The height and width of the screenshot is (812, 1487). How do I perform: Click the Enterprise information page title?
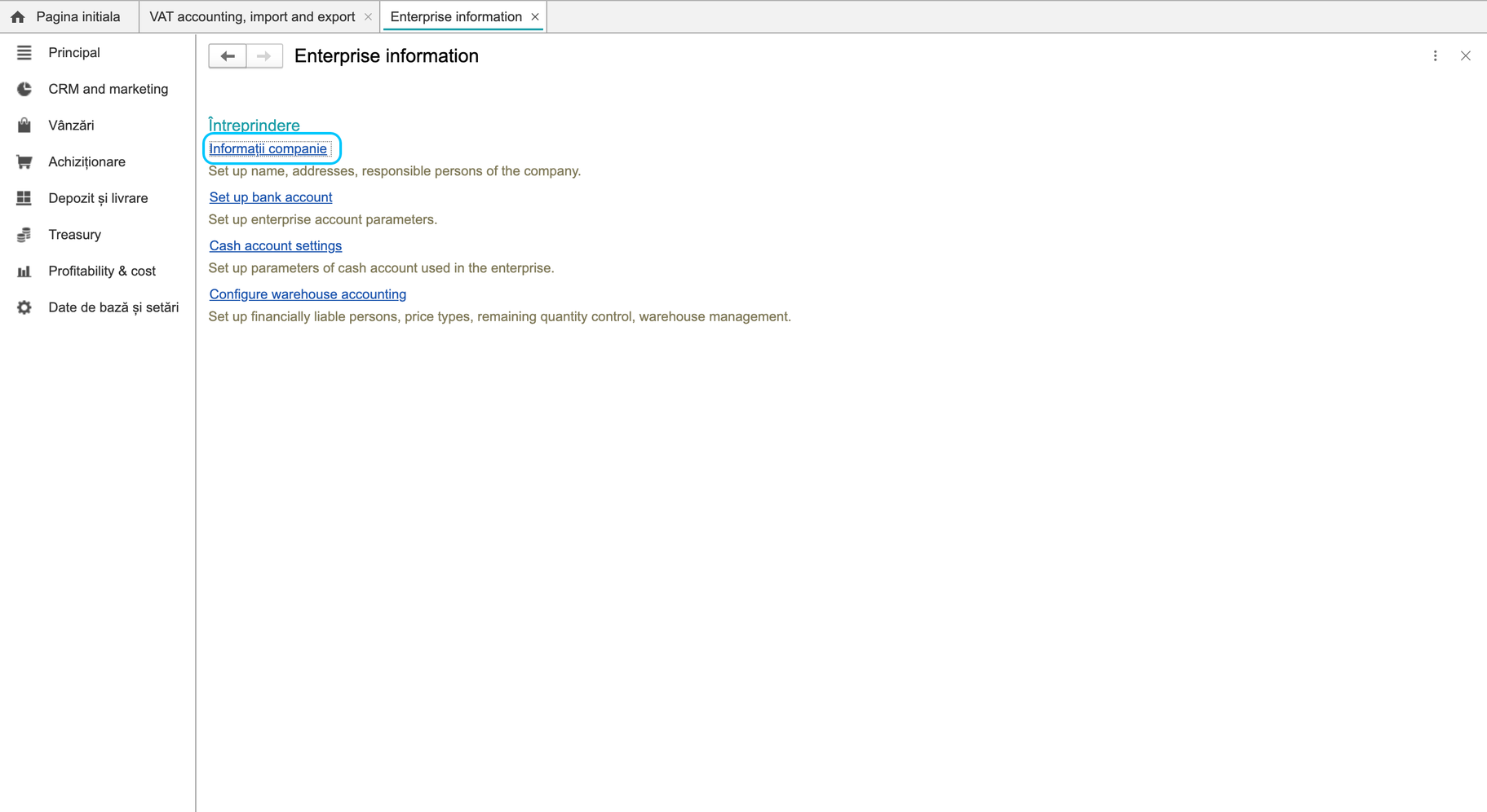pos(387,56)
